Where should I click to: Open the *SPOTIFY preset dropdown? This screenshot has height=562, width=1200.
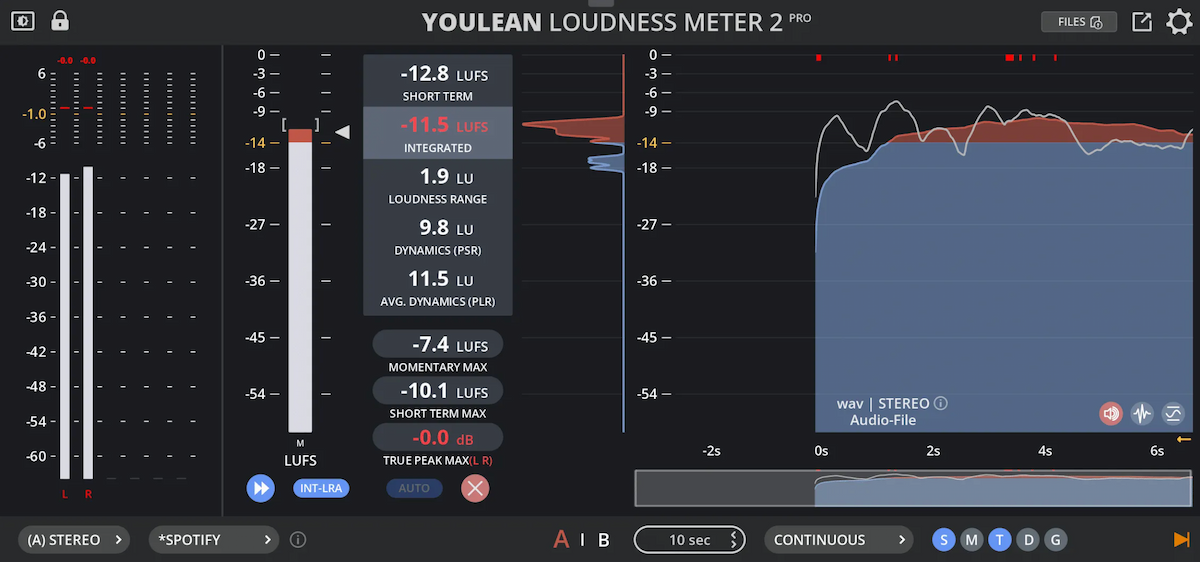pos(214,540)
